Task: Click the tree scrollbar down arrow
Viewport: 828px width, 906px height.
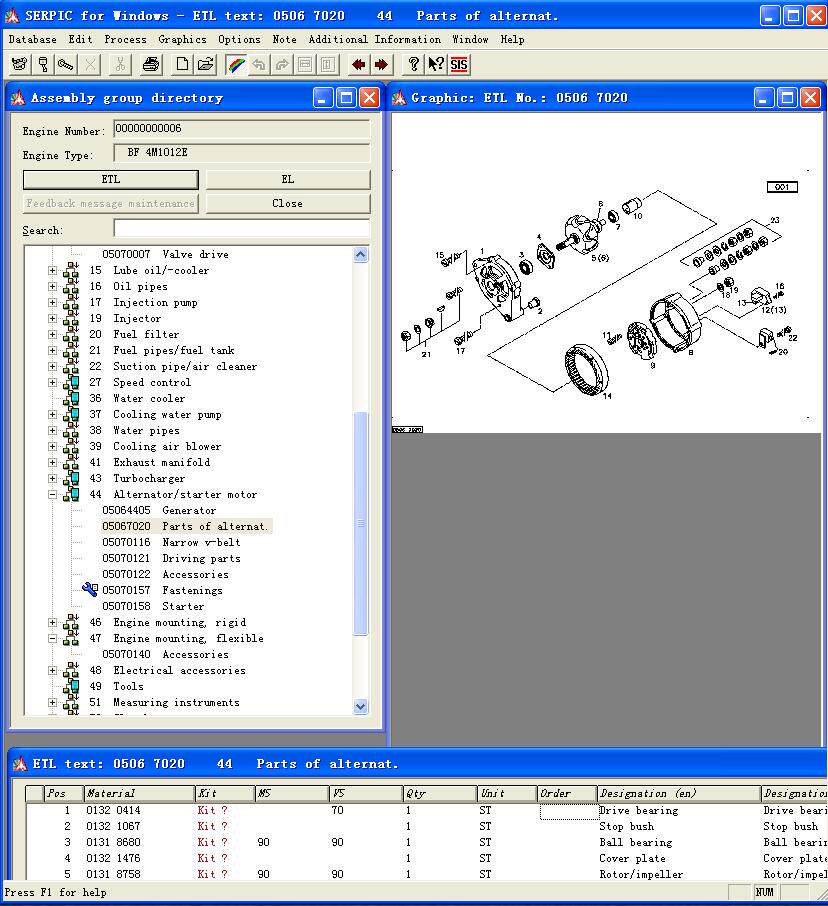Action: pyautogui.click(x=361, y=706)
